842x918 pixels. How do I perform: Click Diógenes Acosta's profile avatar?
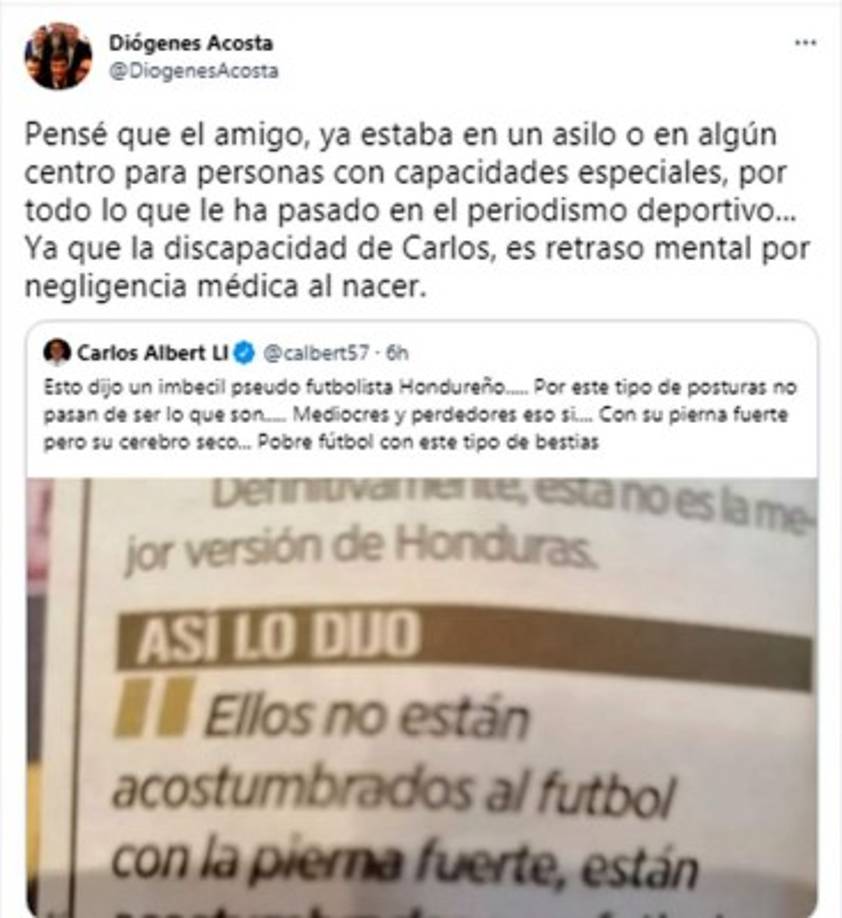[x=58, y=56]
